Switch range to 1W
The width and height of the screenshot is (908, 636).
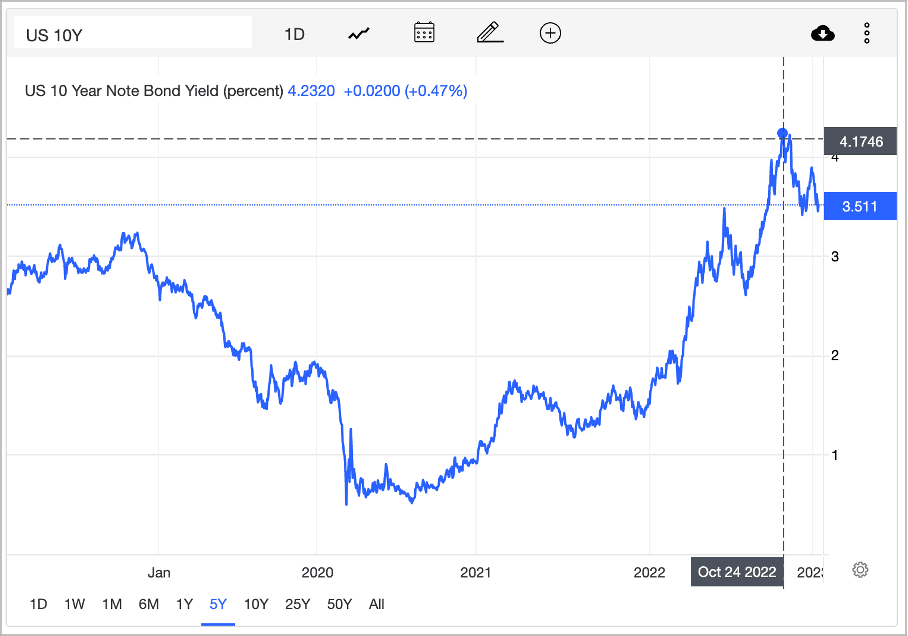pos(75,604)
